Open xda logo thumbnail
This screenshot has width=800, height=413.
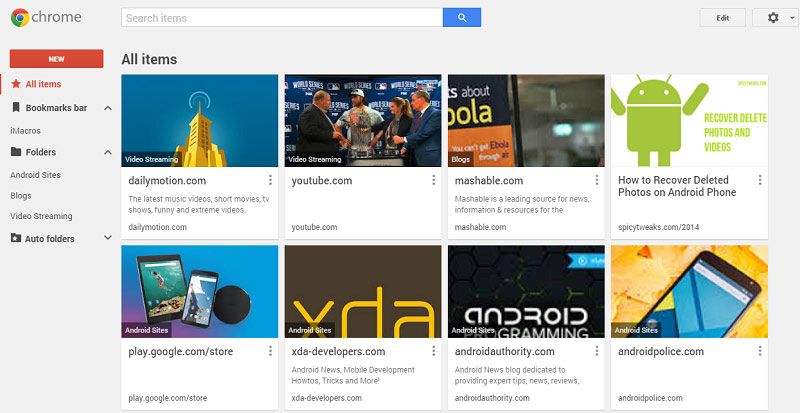tap(363, 291)
